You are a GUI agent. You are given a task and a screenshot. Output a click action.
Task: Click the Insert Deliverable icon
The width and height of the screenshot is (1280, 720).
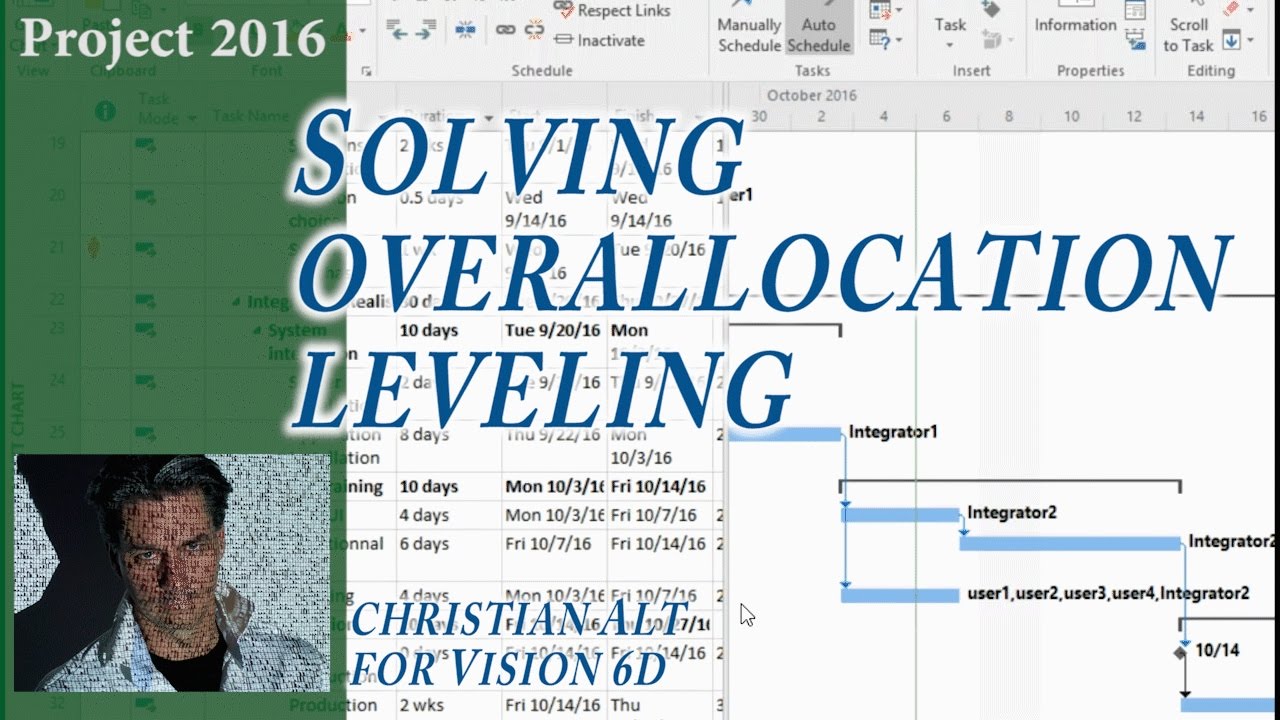click(x=993, y=41)
